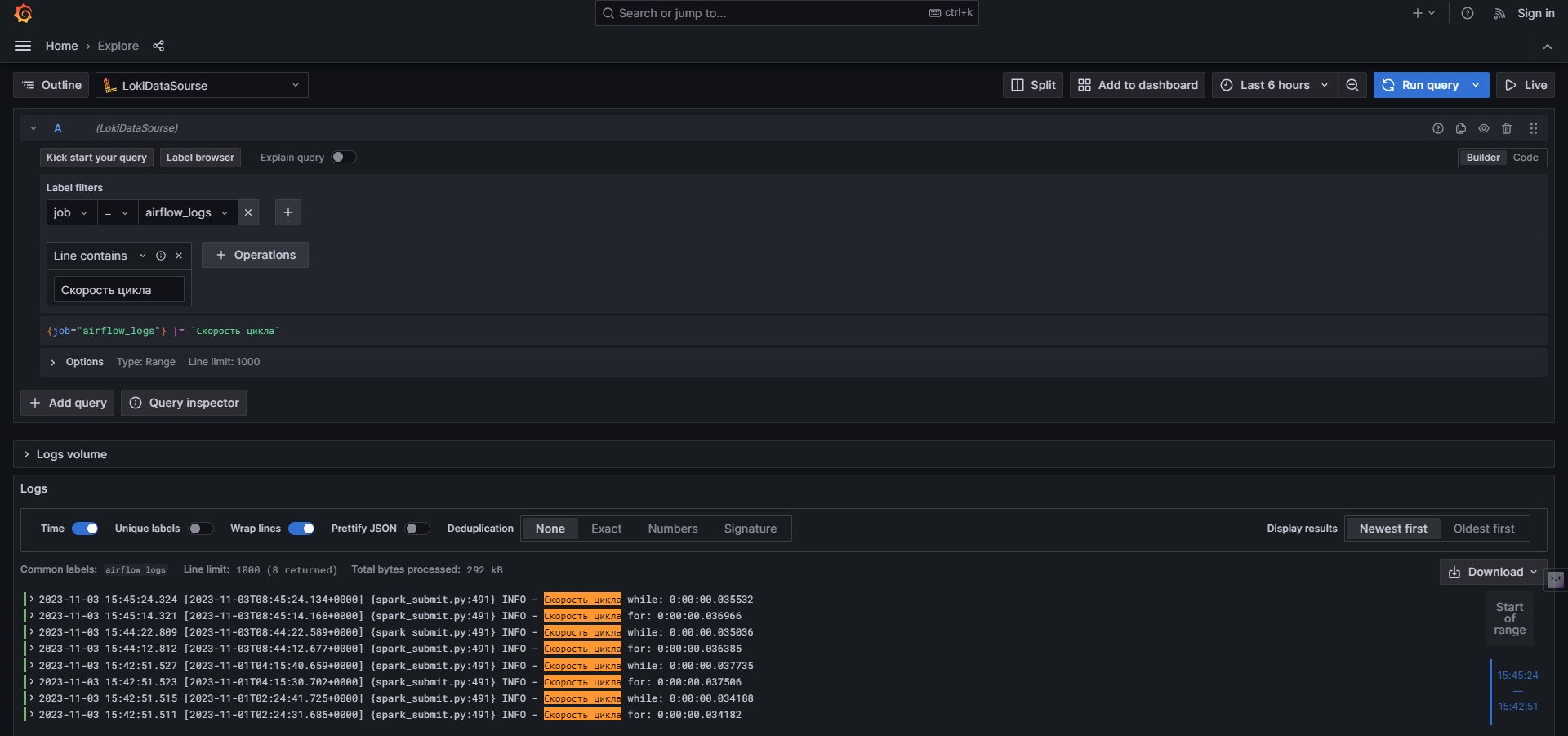Click Kick start your query
This screenshot has height=736, width=1568.
point(96,158)
